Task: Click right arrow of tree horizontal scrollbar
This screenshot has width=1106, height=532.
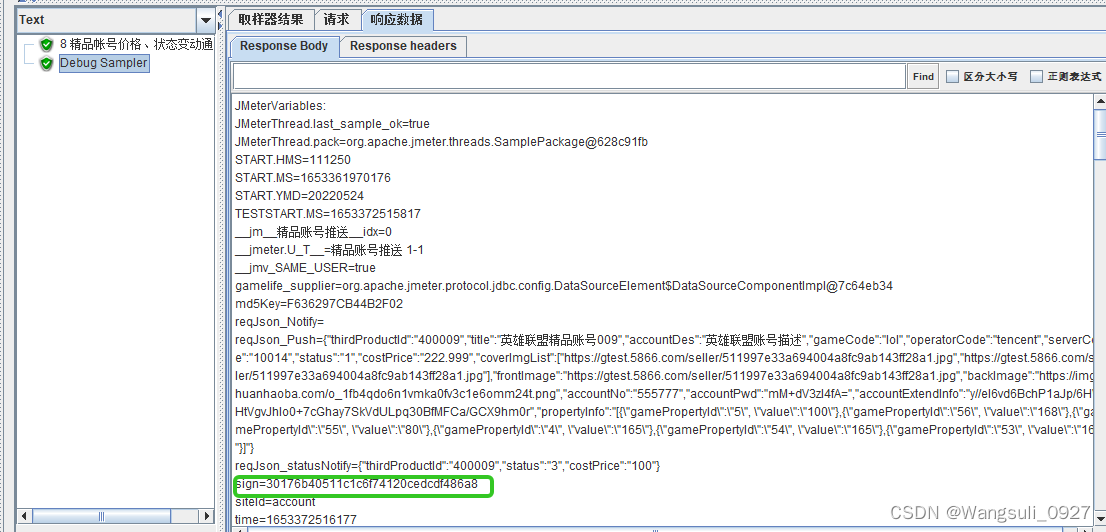Action: [x=207, y=516]
